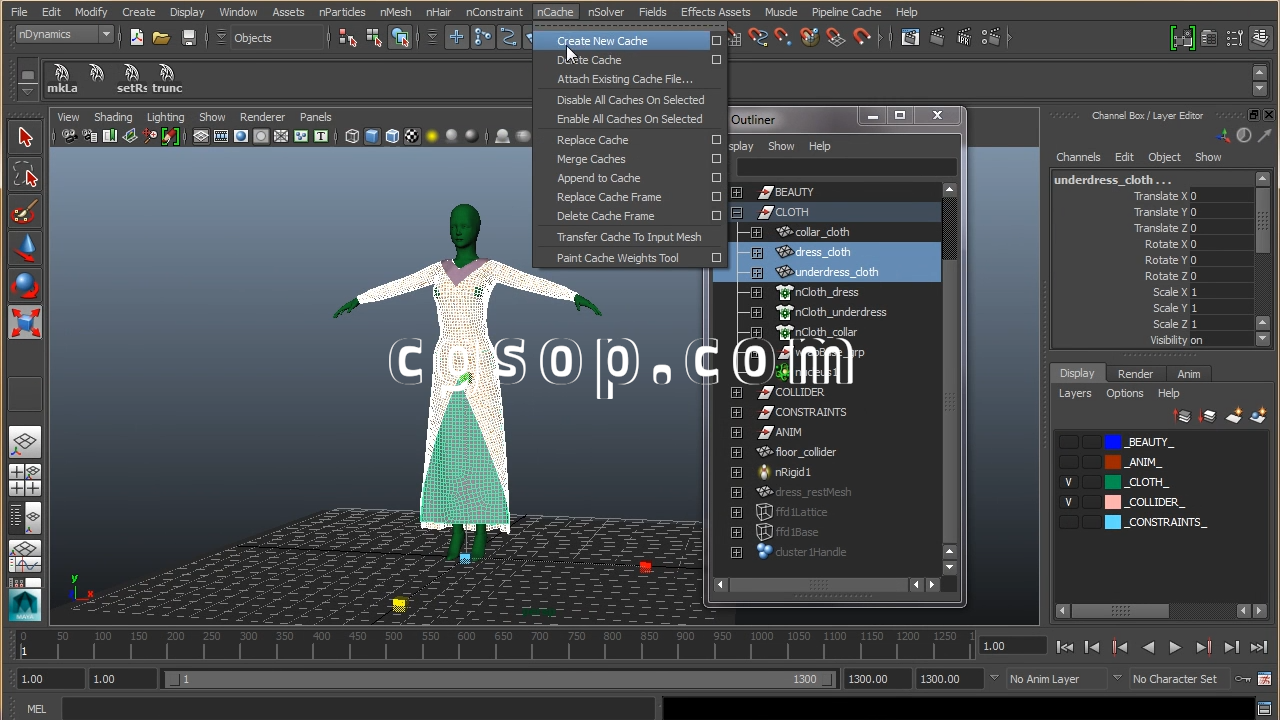Pick the Rotate tool in toolbox
This screenshot has width=1280, height=720.
pyautogui.click(x=25, y=285)
